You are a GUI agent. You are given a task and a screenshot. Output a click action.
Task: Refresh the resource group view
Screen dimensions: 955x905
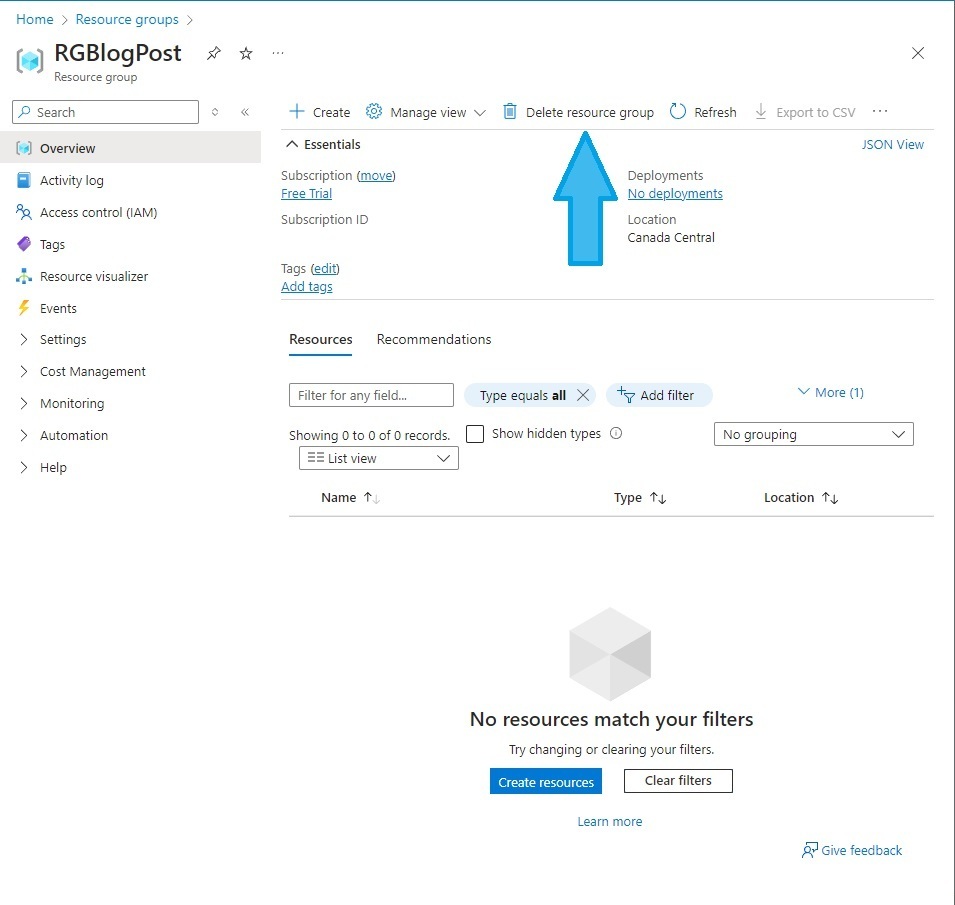(x=703, y=112)
